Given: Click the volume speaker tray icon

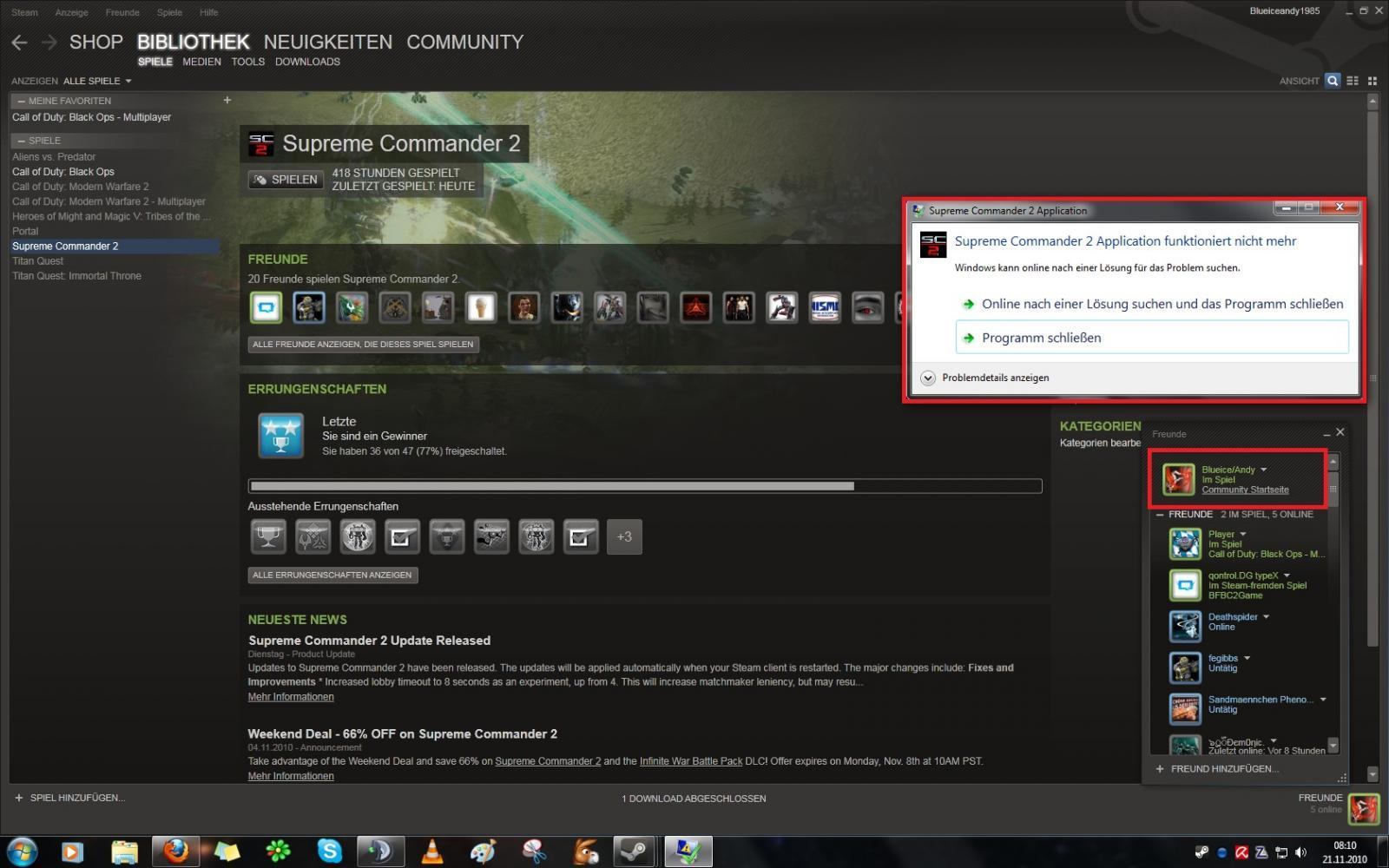Looking at the screenshot, I should click(x=1300, y=852).
